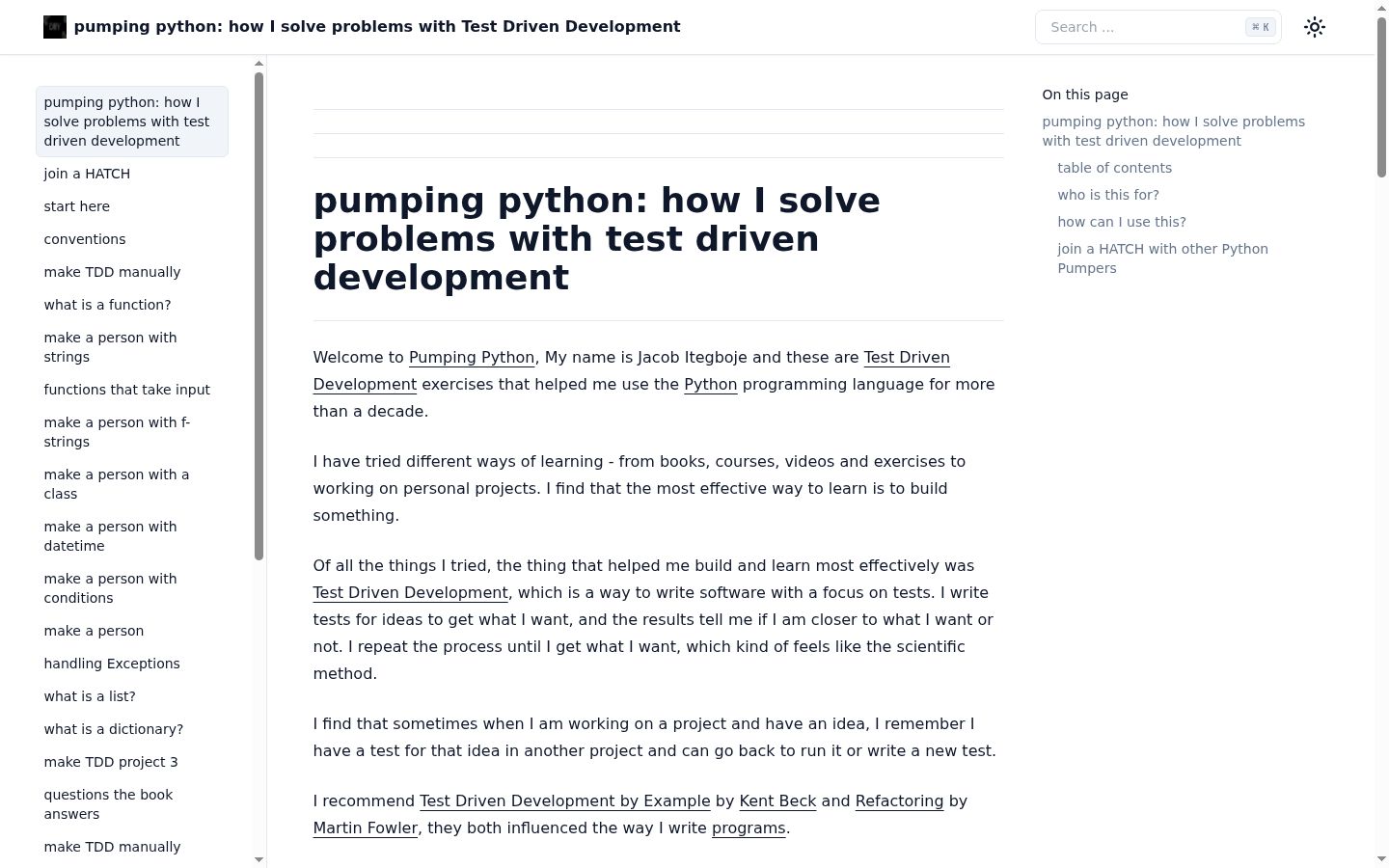Click the sidebar scrollbar up arrow
The image size is (1389, 868).
[x=259, y=64]
